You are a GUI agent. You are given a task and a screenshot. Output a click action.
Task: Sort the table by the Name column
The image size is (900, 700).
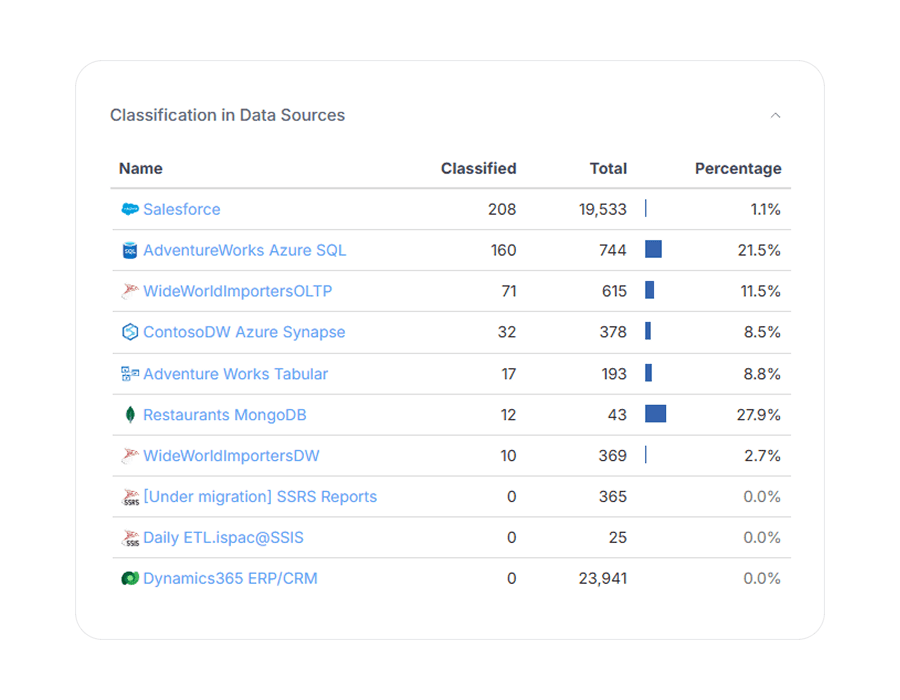[x=140, y=168]
